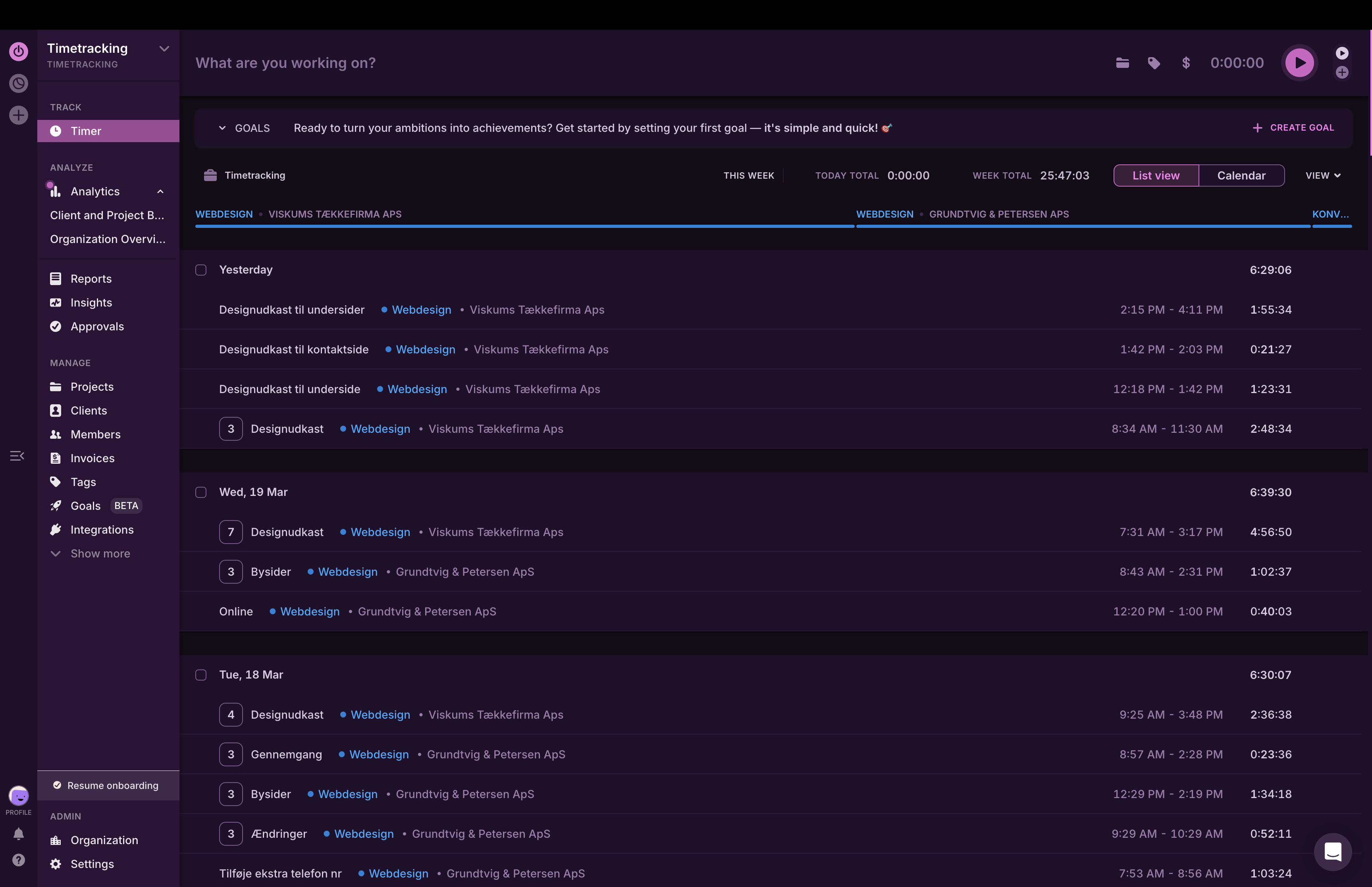Open the VIEW dropdown menu
This screenshot has height=887, width=1372.
1322,175
